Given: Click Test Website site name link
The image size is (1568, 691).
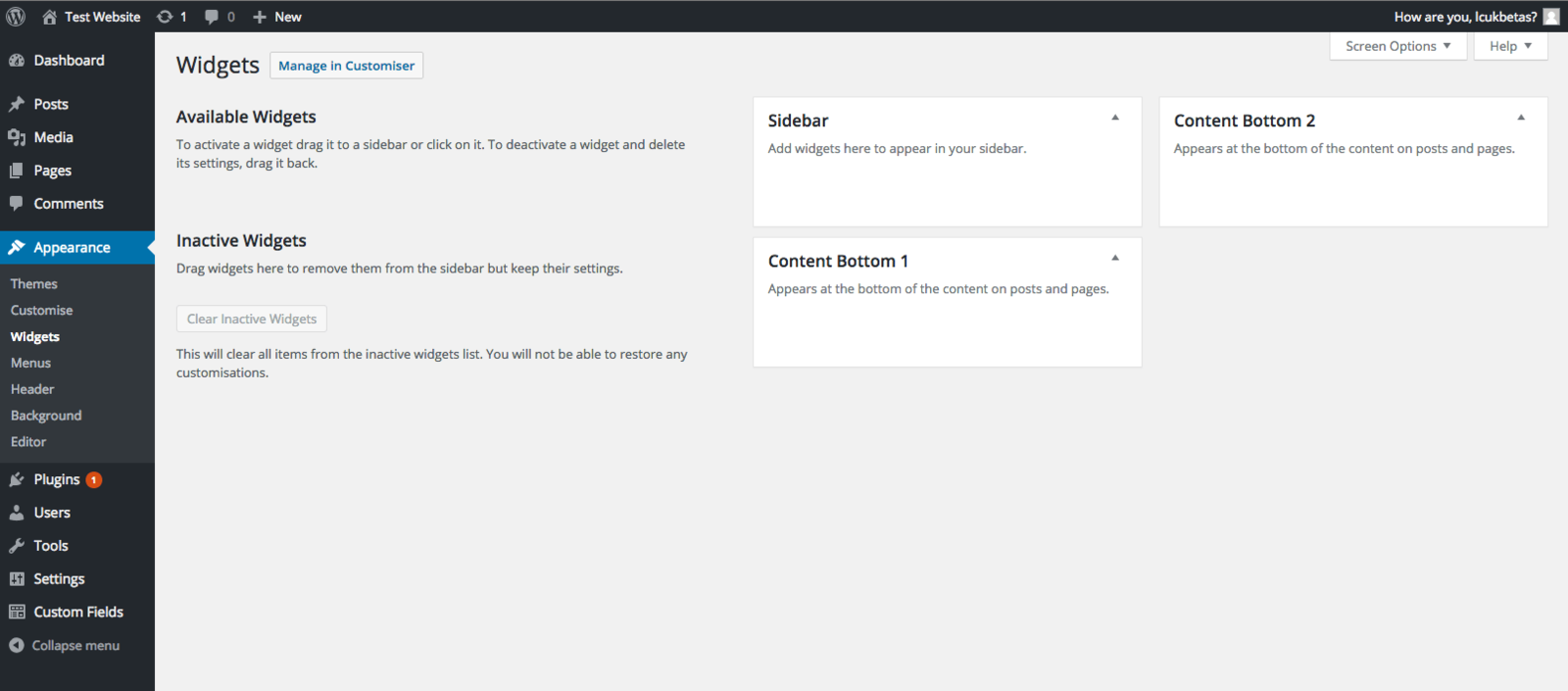Looking at the screenshot, I should click(x=103, y=17).
